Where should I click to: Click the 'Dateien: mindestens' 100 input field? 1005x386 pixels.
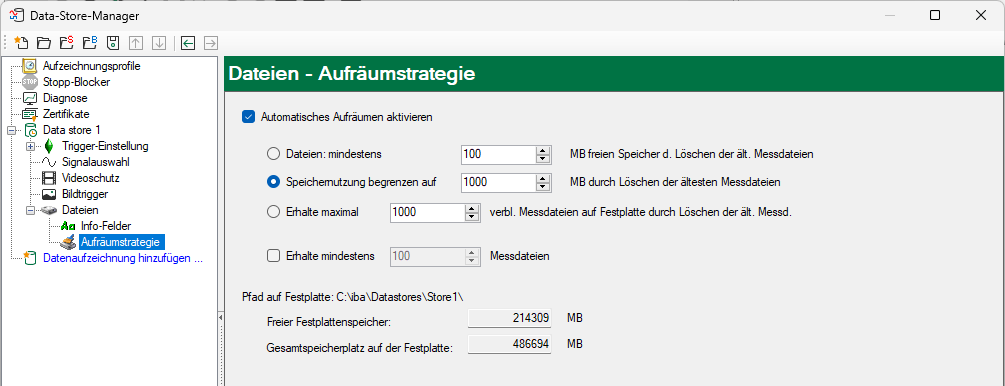(x=498, y=154)
